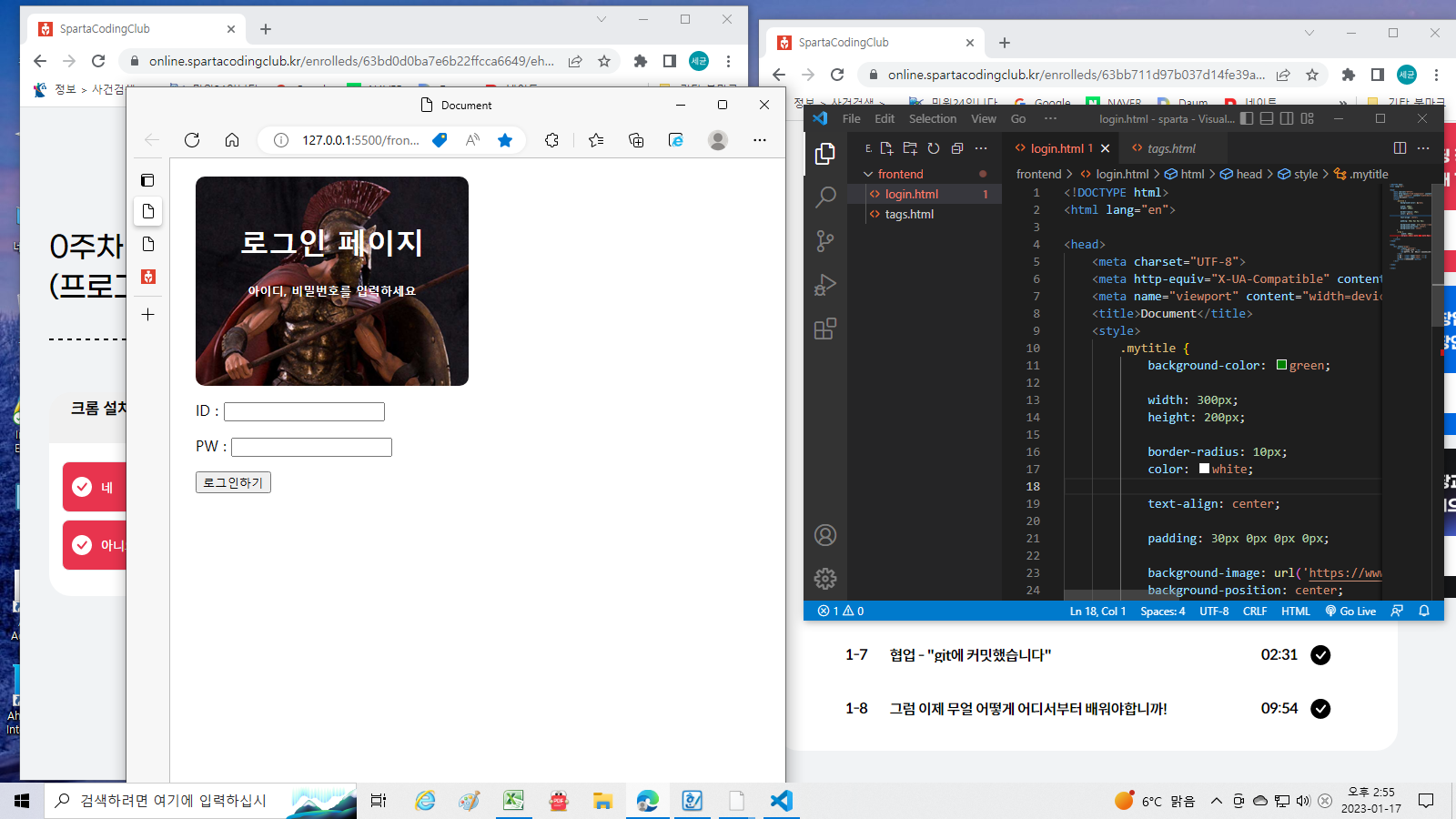
Task: Open Edge Settings and more menu
Action: coord(760,140)
